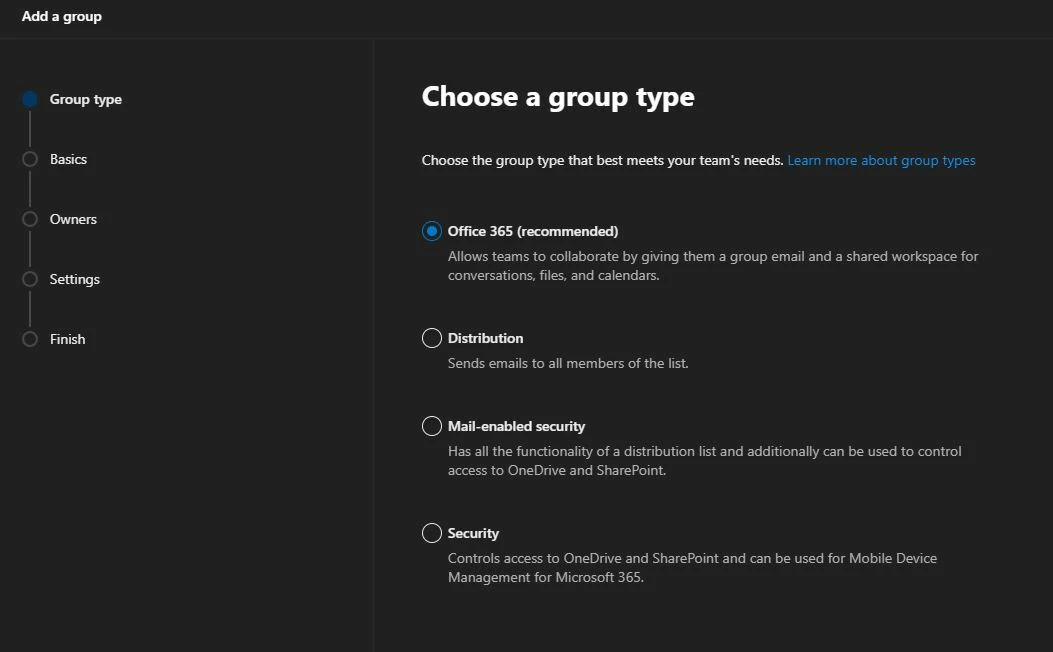The width and height of the screenshot is (1053, 652).
Task: Click the Choose a group type heading
Action: pos(558,97)
